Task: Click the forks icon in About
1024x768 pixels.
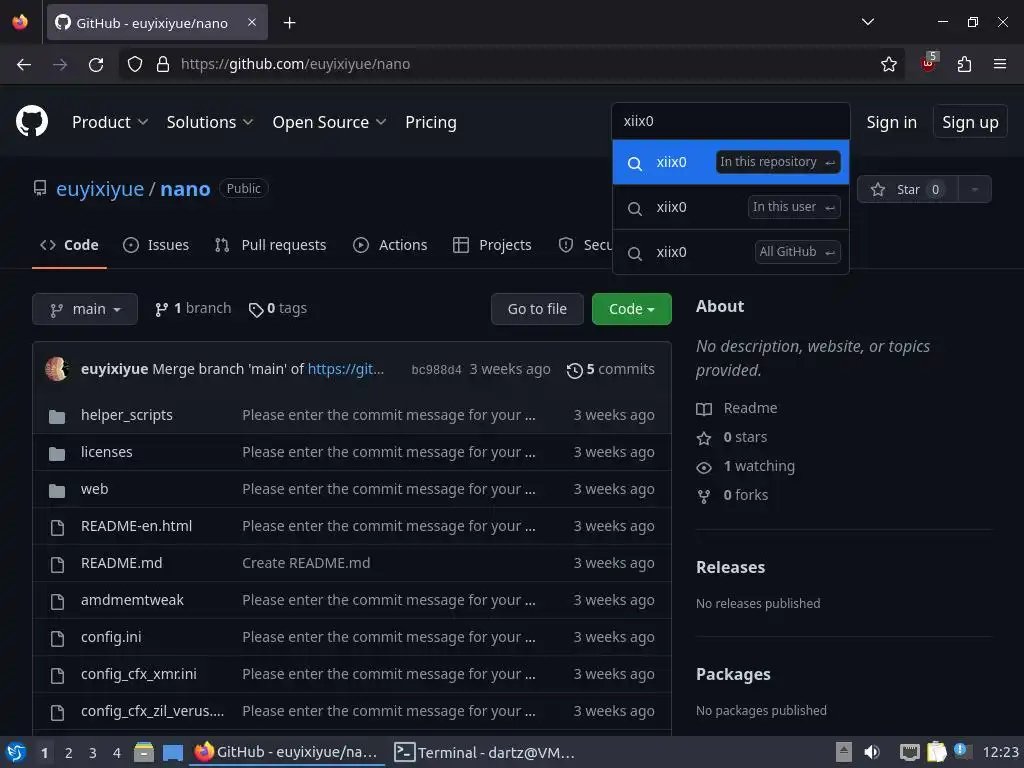Action: pyautogui.click(x=703, y=496)
